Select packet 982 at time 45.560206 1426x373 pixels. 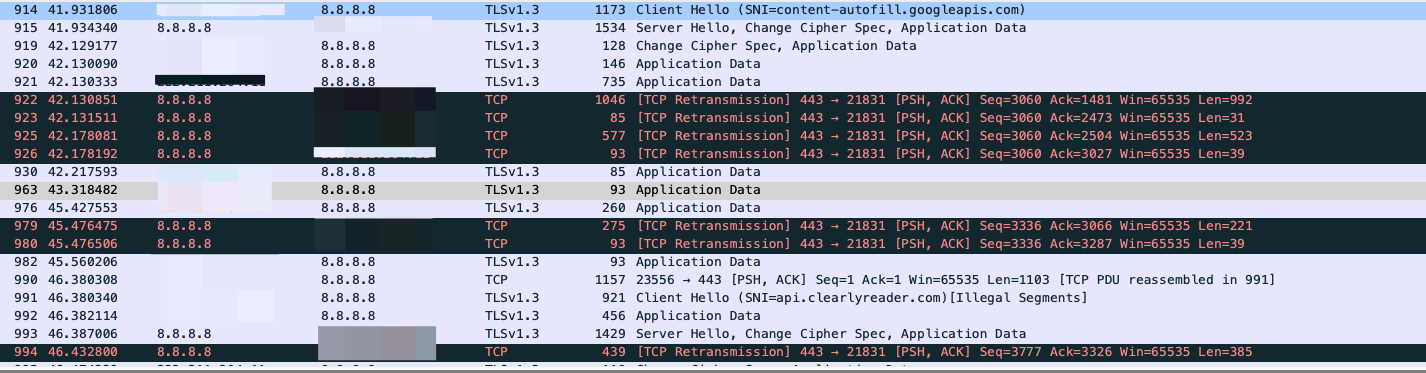point(713,262)
